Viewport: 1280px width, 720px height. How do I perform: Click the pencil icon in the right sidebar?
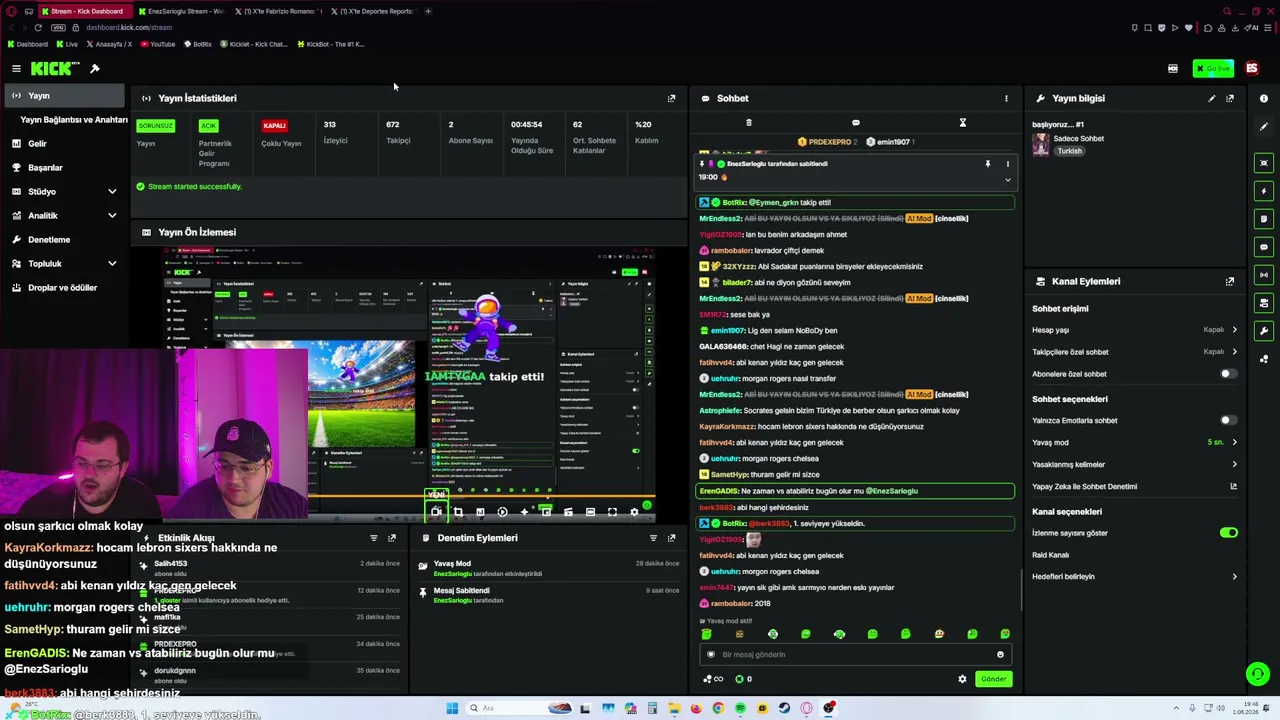tap(1264, 129)
